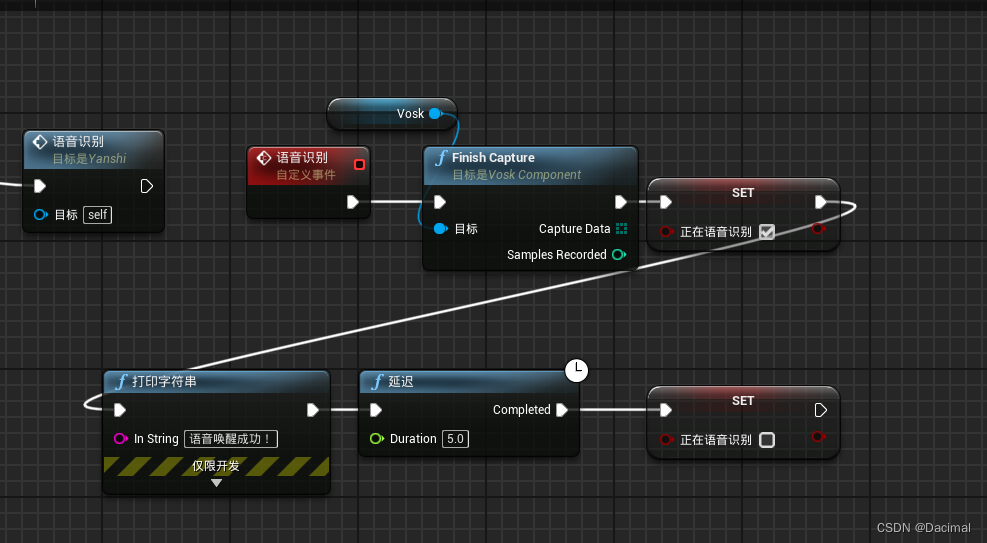Image resolution: width=987 pixels, height=543 pixels.
Task: Click function icon on Finish Capture header
Action: tap(441, 158)
